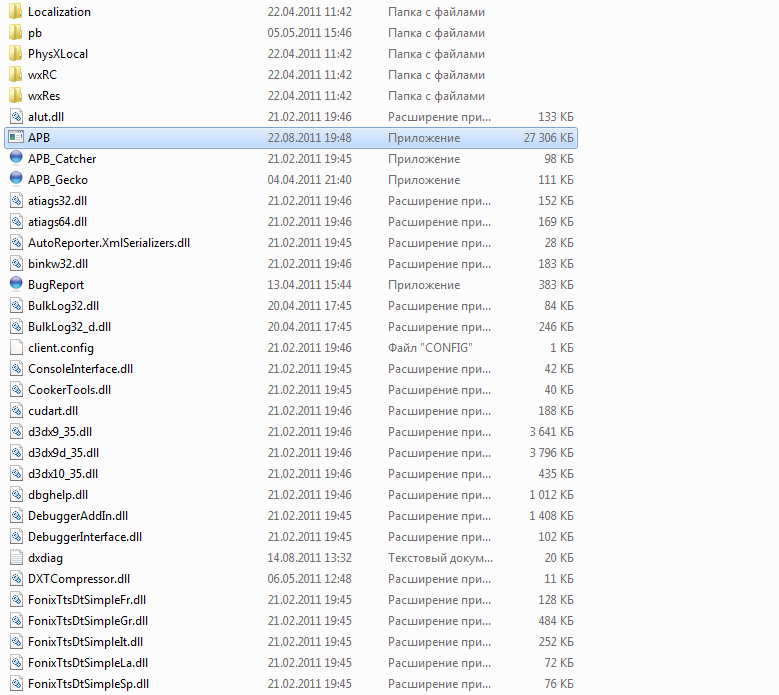Viewport: 779px width, 695px height.
Task: Select the APB application icon
Action: click(15, 138)
